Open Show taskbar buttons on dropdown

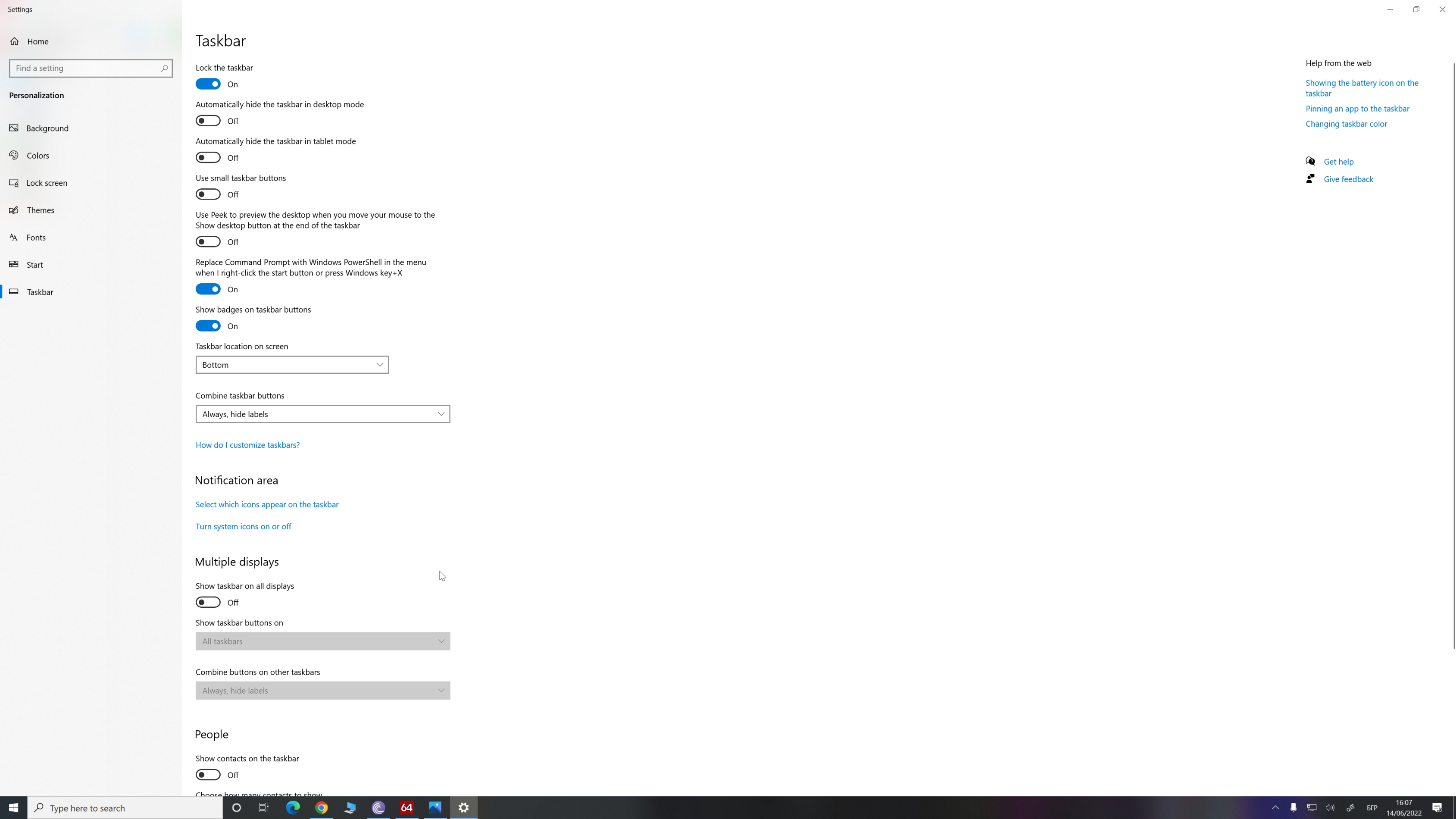click(323, 641)
